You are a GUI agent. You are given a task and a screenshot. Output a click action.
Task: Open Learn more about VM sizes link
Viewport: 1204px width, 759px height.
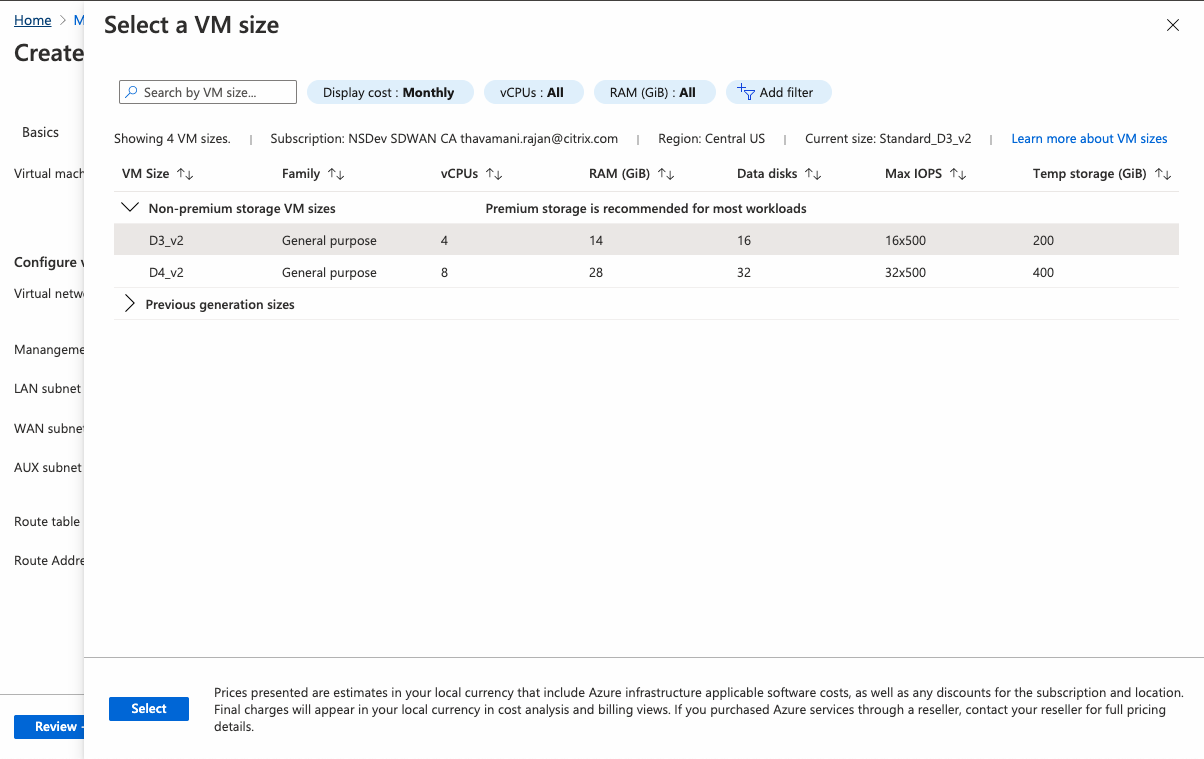1089,139
